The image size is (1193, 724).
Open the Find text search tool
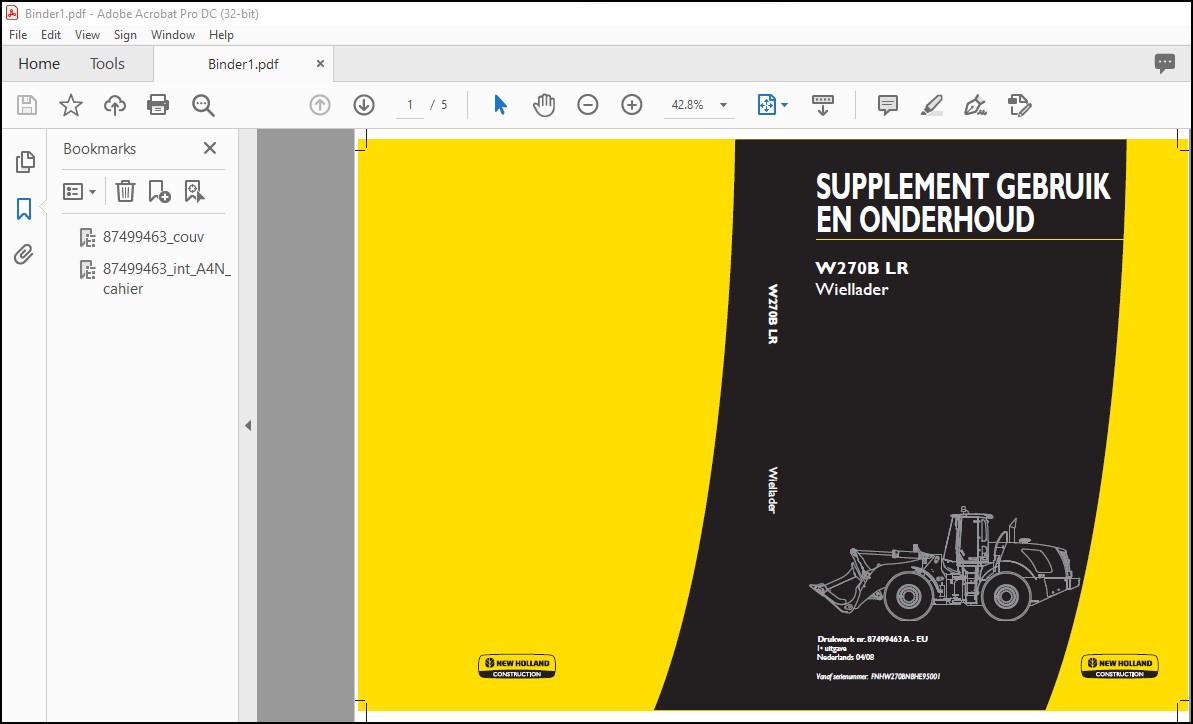click(x=203, y=105)
